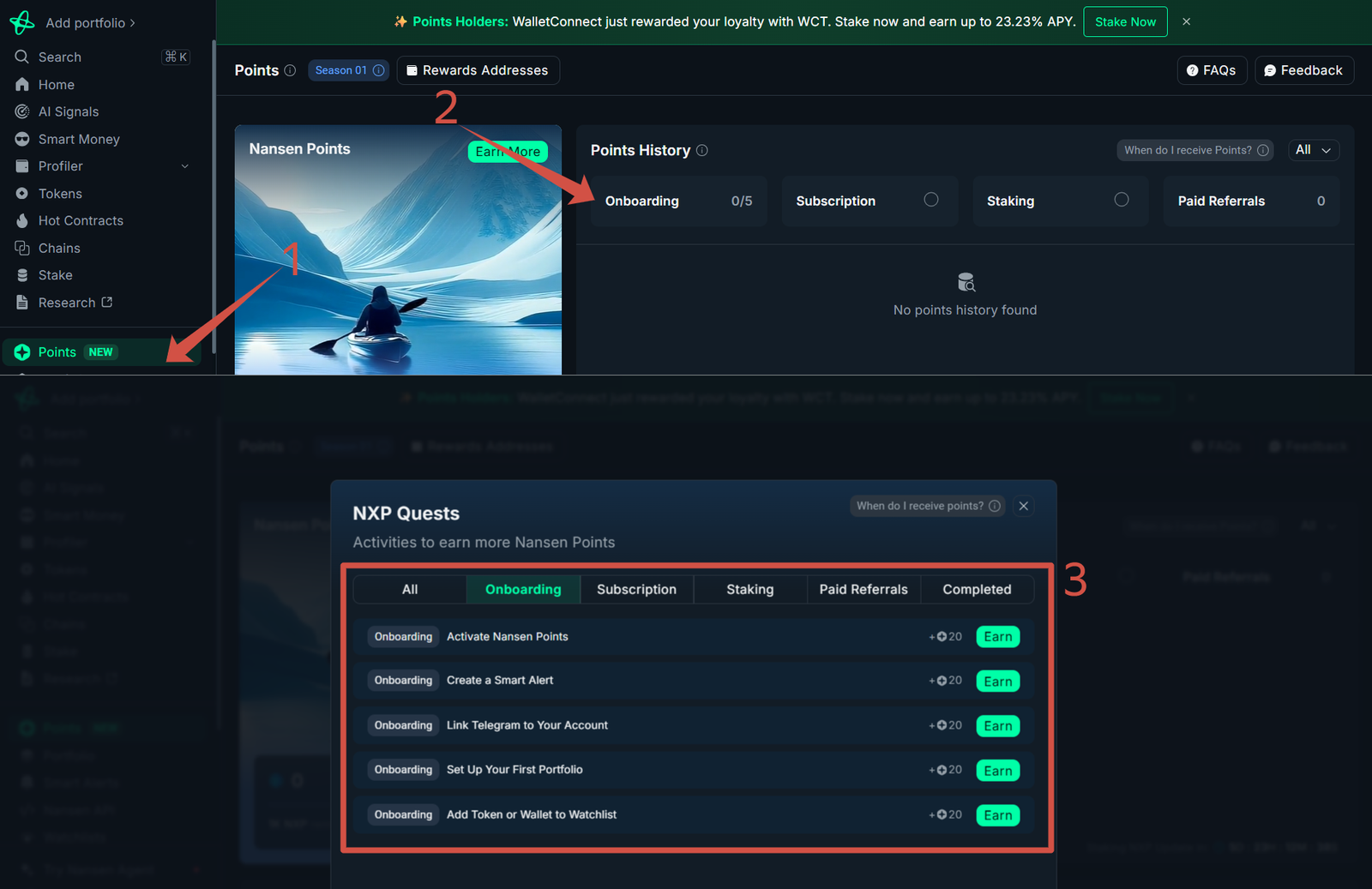Open the Rewards Addresses button
The image size is (1372, 889).
[478, 70]
